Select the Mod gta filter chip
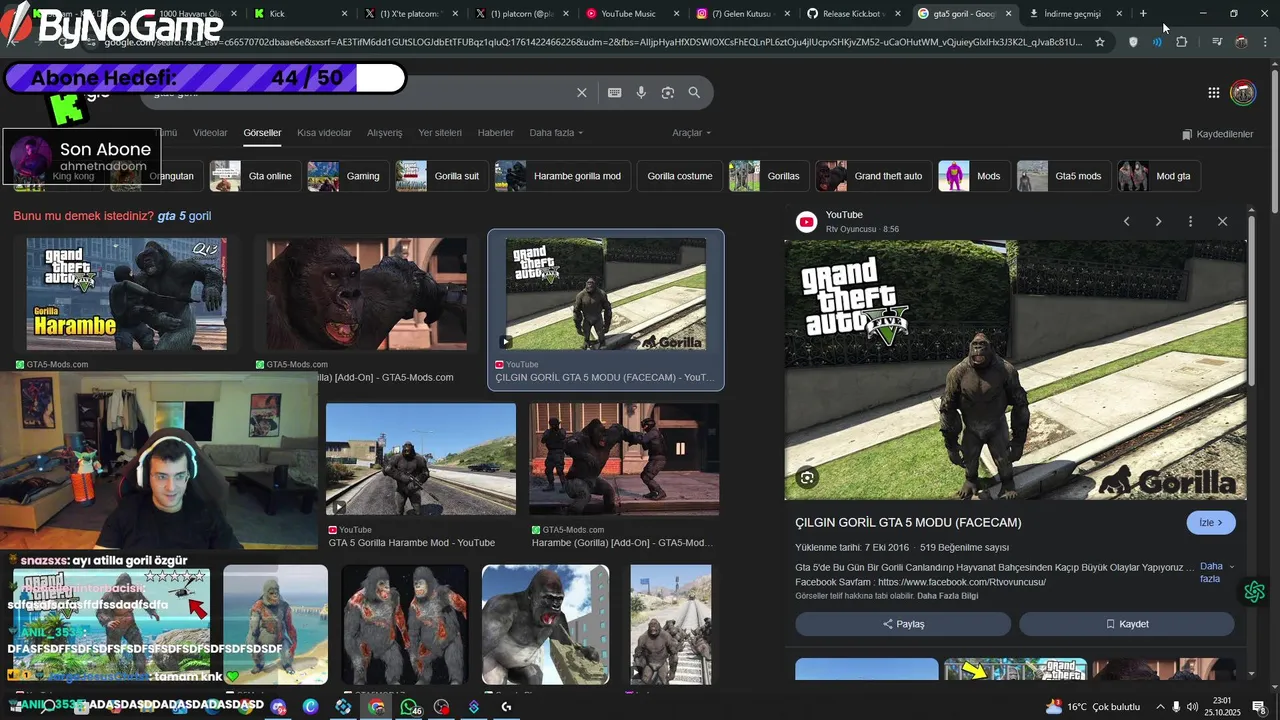Viewport: 1280px width, 720px height. 1159,176
